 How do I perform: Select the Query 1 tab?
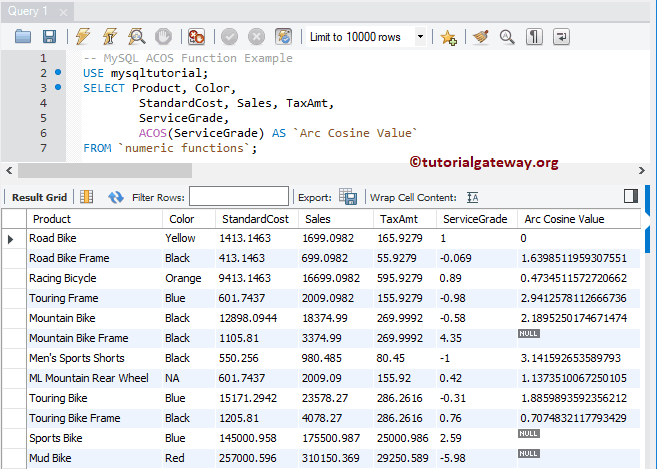tap(27, 11)
